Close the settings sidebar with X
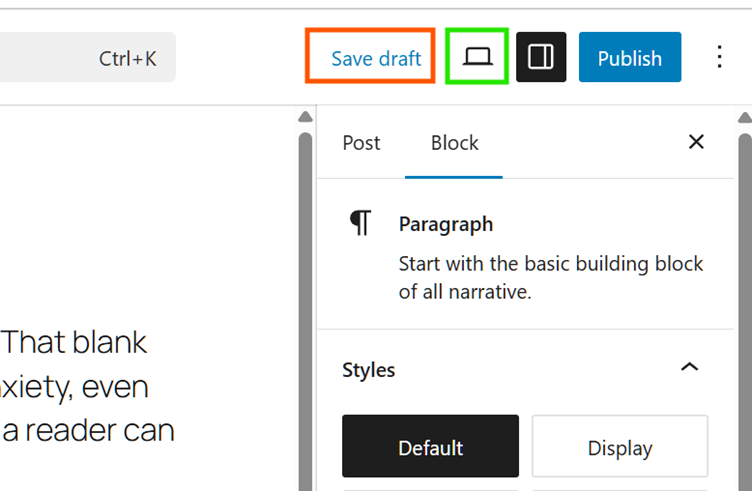Screen dimensions: 752x491 696,142
